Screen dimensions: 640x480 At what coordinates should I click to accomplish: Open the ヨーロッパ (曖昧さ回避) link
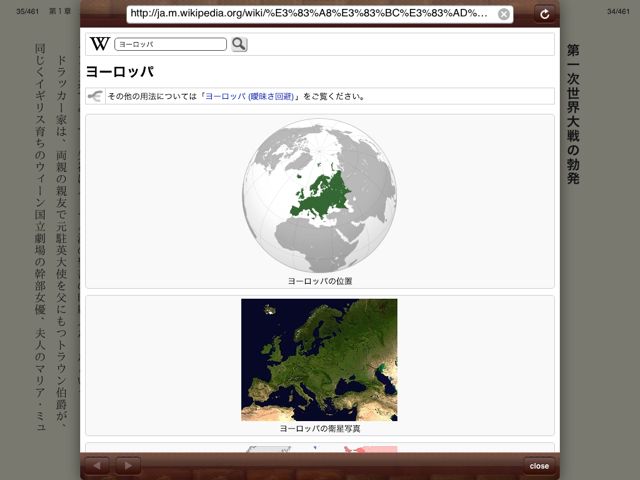pyautogui.click(x=249, y=96)
